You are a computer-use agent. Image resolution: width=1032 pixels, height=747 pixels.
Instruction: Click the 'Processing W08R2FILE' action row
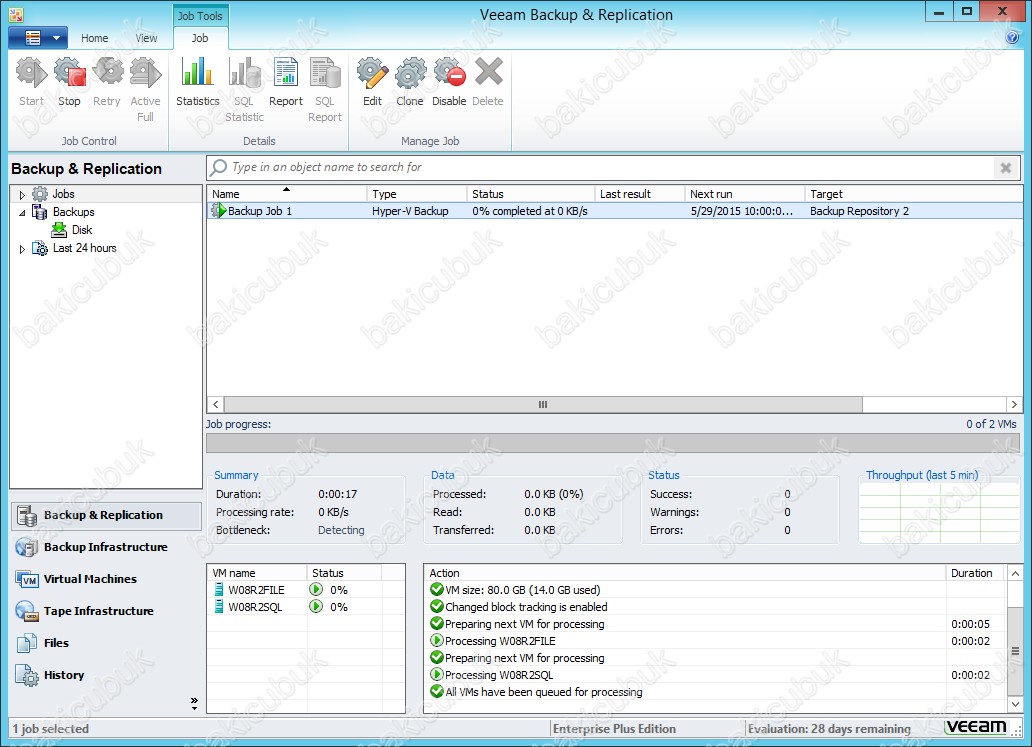click(715, 641)
